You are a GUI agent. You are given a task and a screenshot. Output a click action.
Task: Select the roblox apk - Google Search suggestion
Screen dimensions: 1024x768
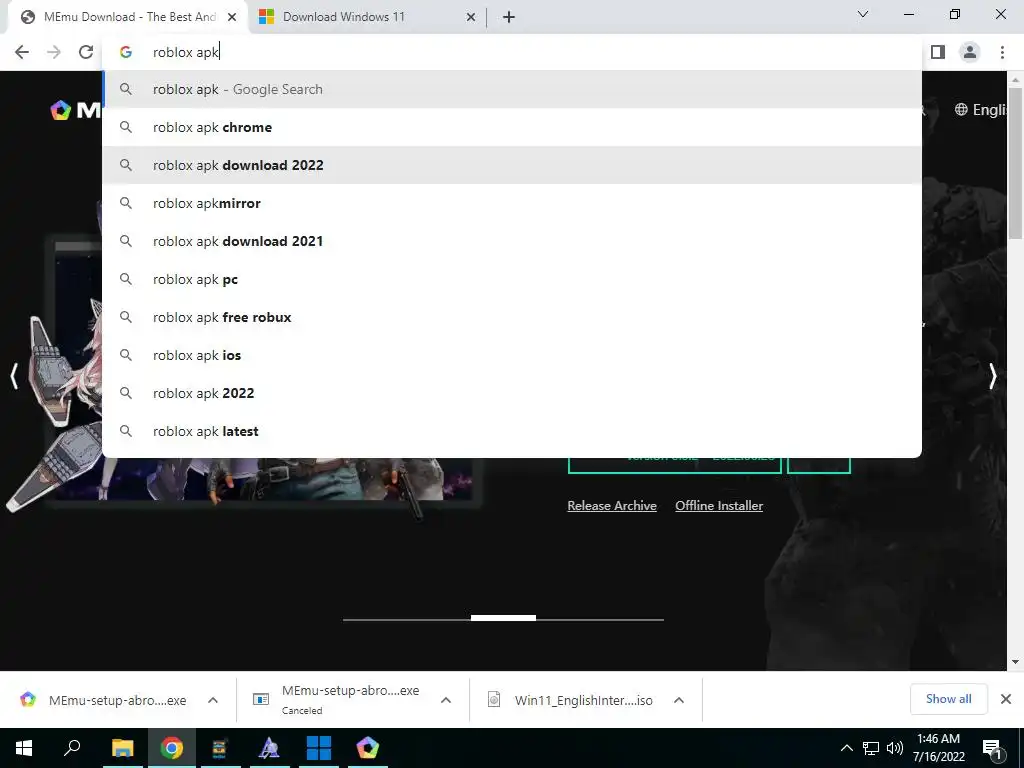coord(512,89)
